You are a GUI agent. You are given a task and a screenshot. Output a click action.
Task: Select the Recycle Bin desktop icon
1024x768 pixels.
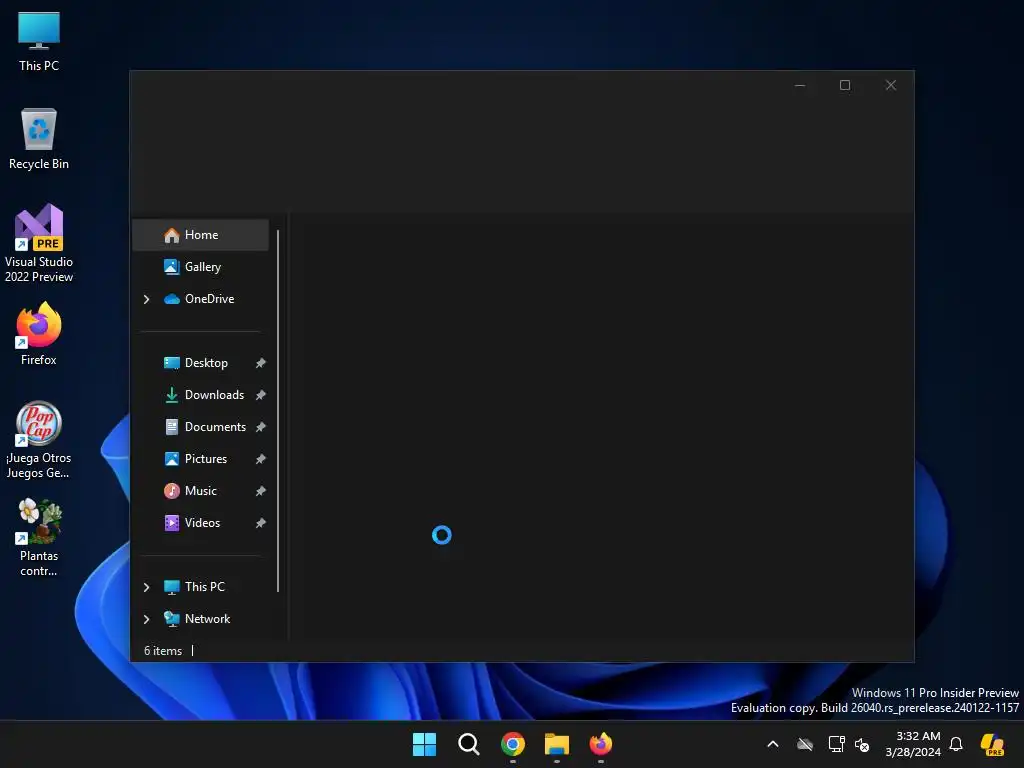pos(39,139)
